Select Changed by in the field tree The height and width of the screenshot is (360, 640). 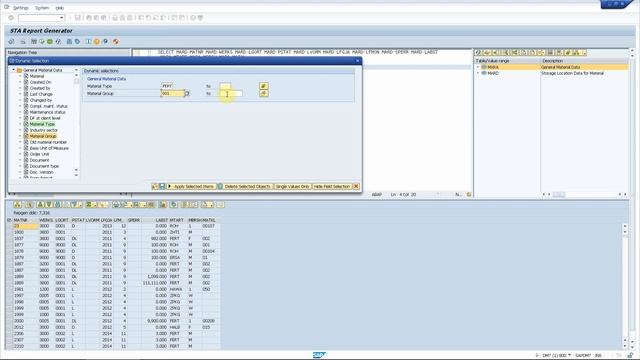[40, 100]
